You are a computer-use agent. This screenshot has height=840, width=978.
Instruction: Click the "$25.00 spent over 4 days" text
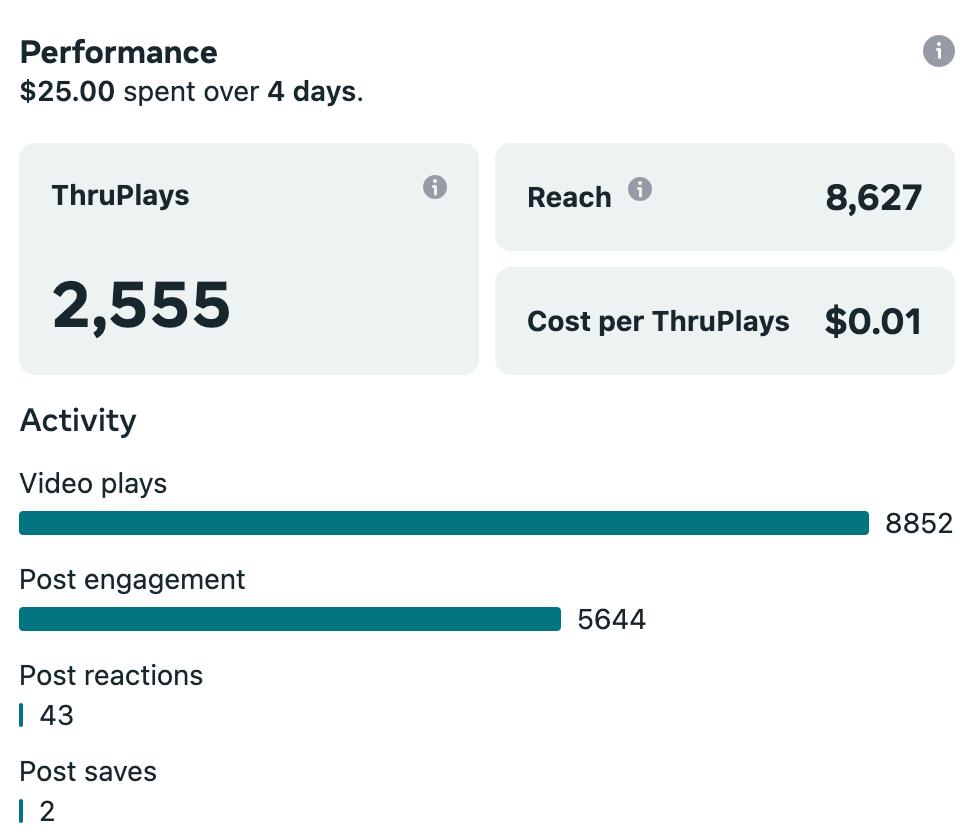click(191, 93)
